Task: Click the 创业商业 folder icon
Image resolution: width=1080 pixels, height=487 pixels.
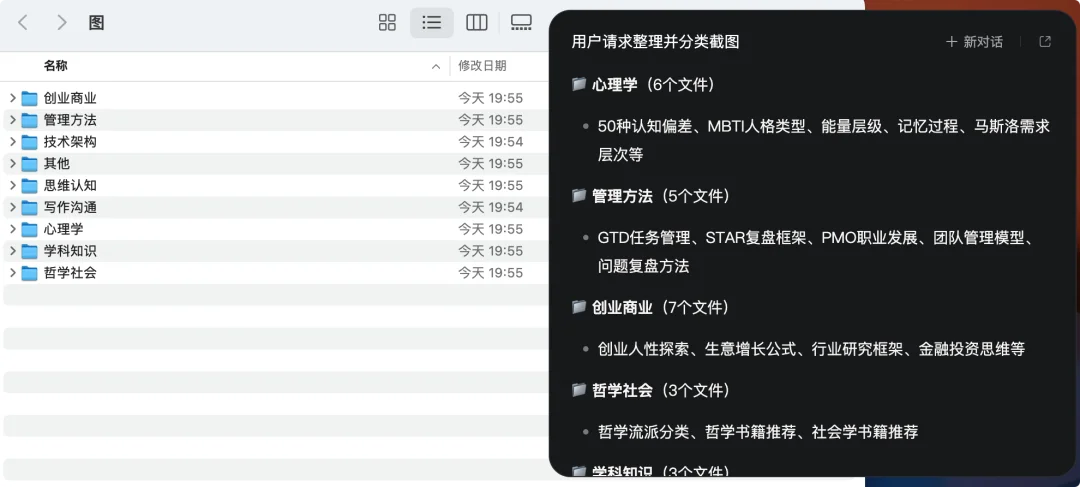Action: coord(29,99)
